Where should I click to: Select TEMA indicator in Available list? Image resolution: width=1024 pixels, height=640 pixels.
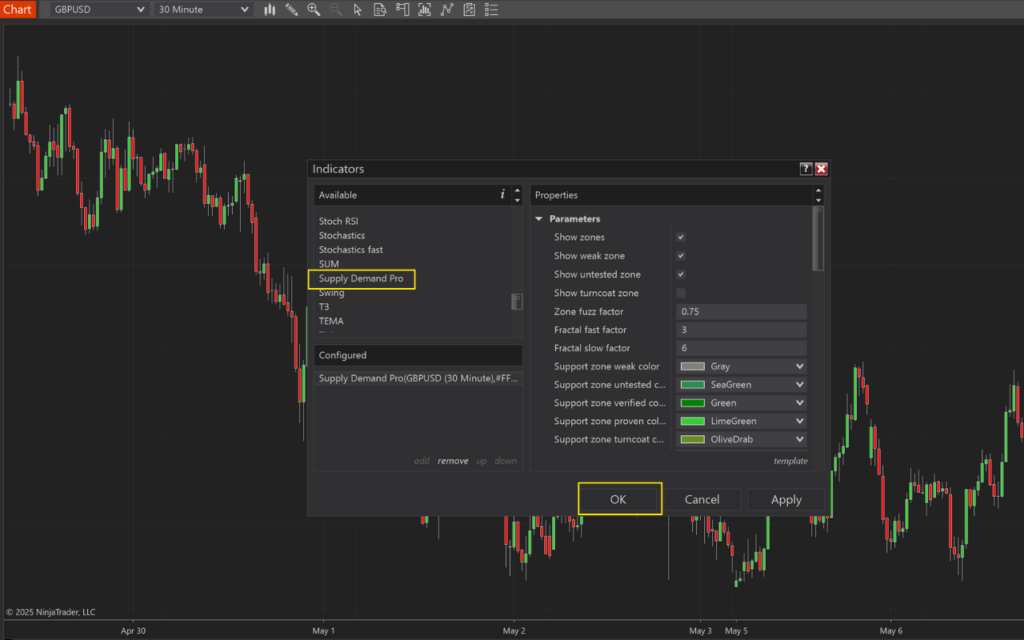[x=331, y=321]
